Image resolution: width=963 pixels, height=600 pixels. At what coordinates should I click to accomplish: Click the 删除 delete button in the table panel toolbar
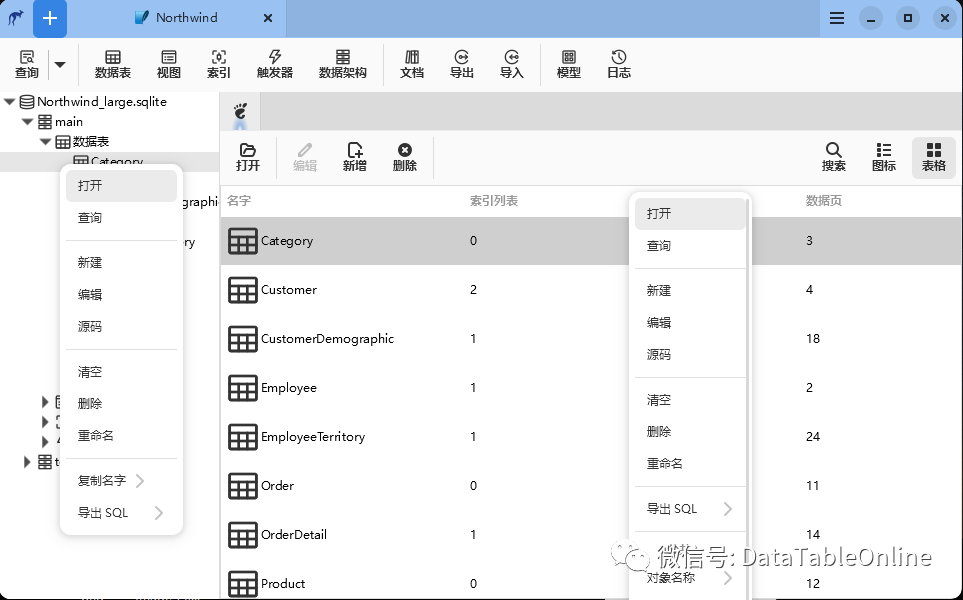405,158
